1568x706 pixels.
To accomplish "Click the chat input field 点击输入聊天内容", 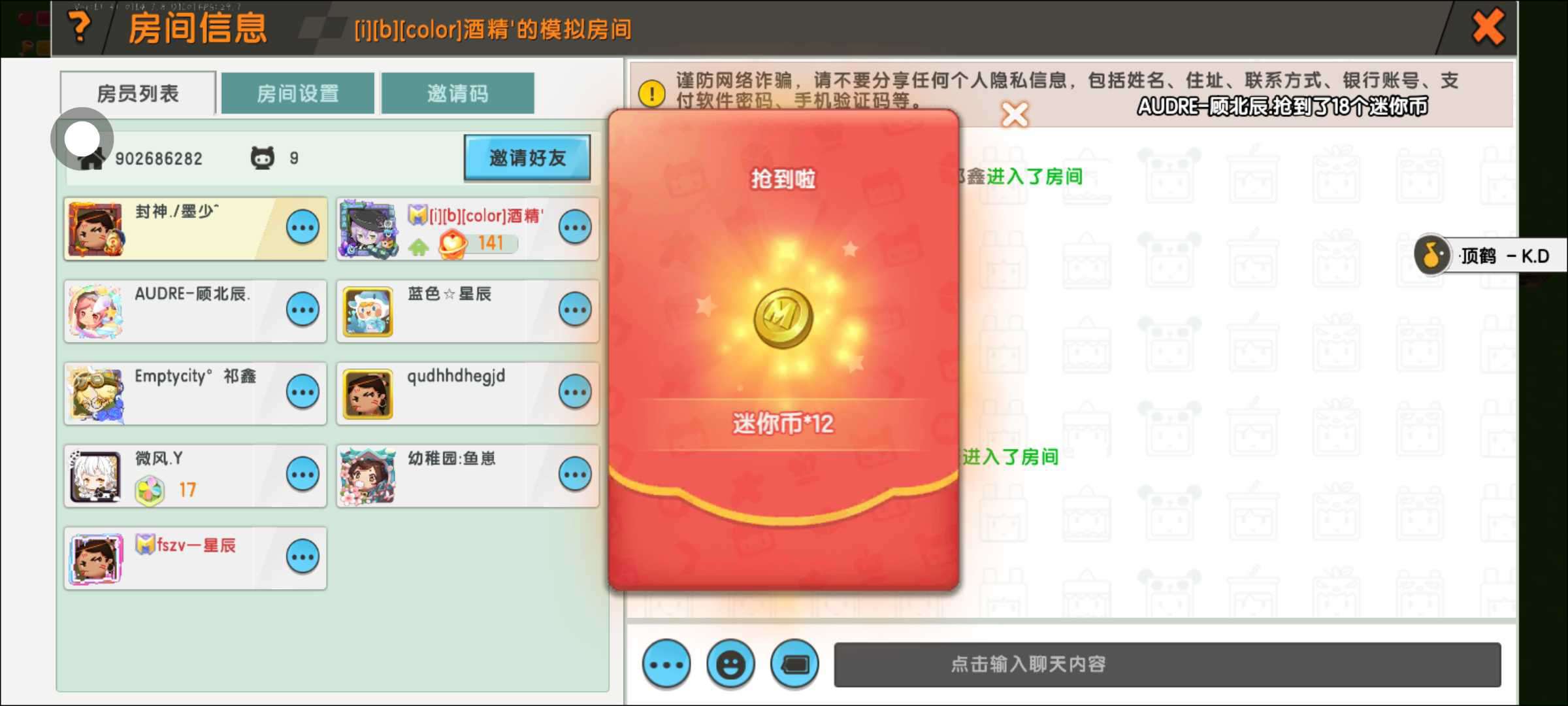I will tap(1167, 664).
